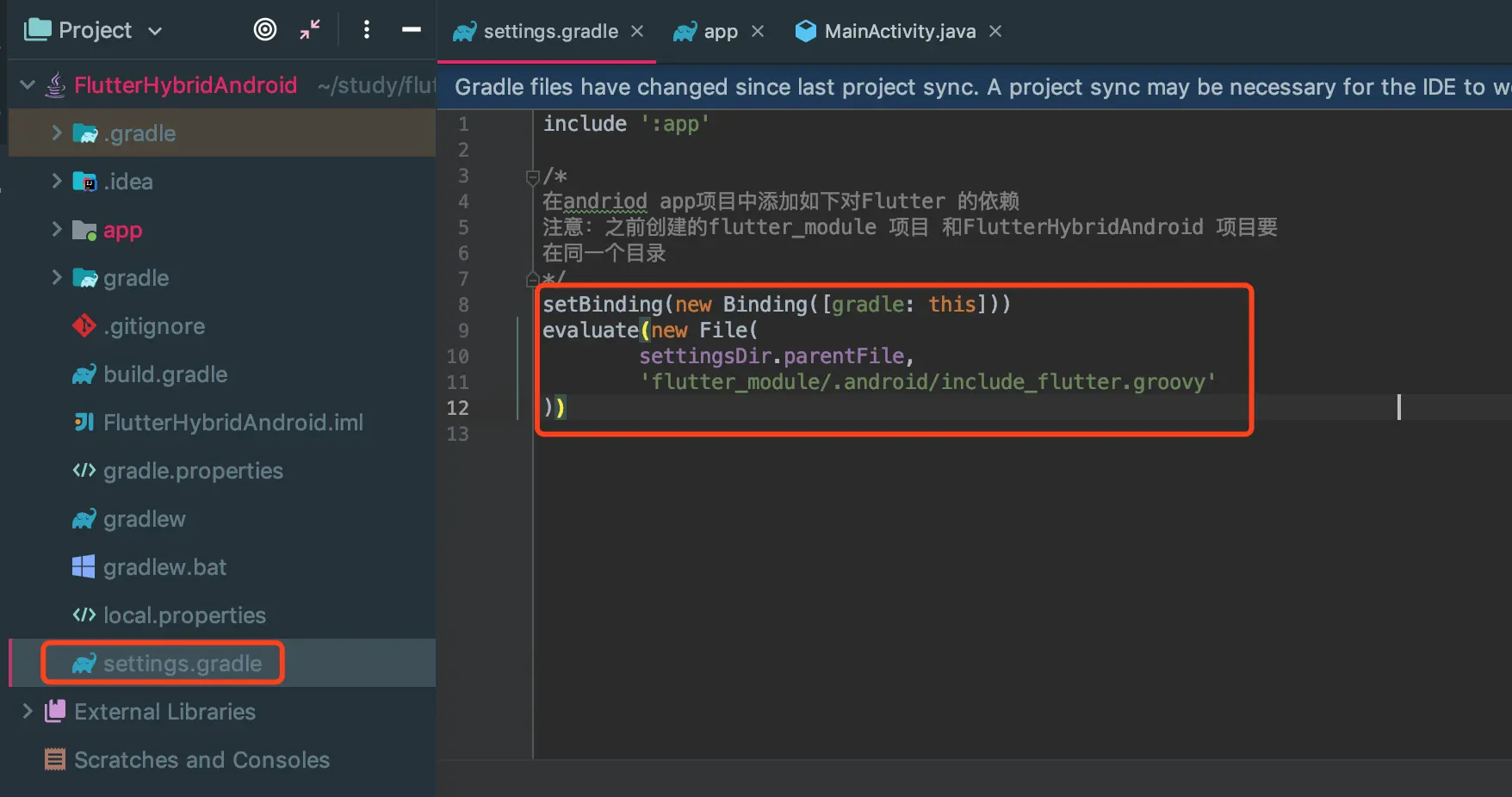Viewport: 1512px width, 797px height.
Task: Click the .gitignore git file icon
Action: (x=84, y=326)
